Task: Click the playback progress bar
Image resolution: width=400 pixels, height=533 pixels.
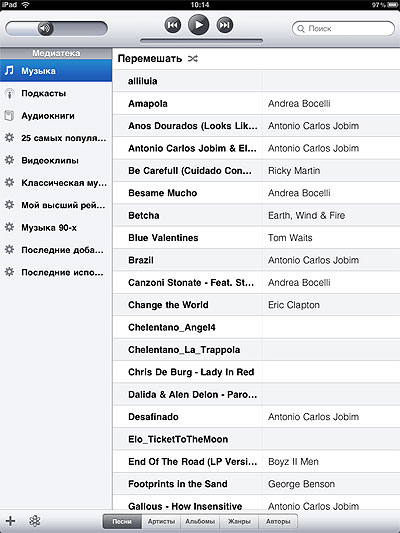Action: tap(201, 41)
